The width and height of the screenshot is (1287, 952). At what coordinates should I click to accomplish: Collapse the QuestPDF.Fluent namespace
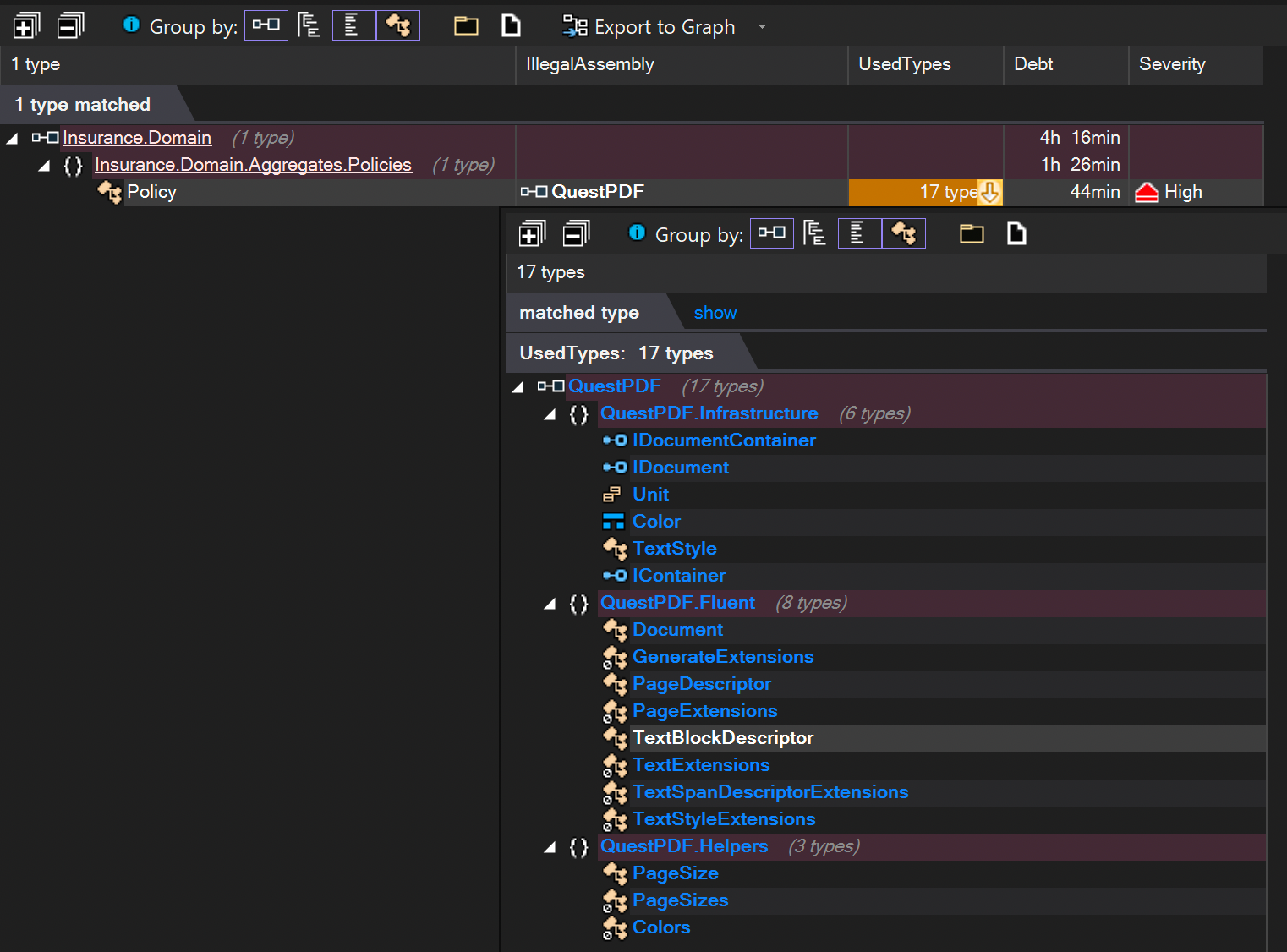pos(550,603)
